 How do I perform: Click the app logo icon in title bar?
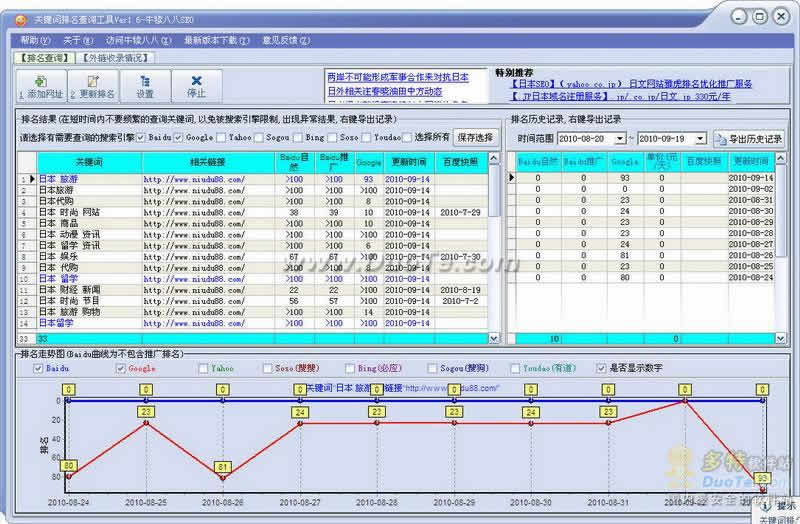(21, 20)
